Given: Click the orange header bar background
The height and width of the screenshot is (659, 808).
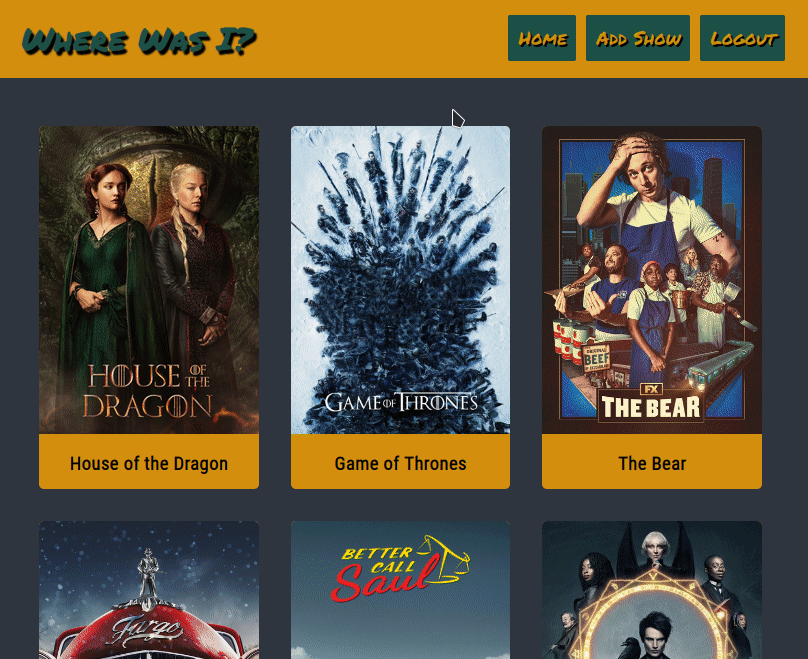Looking at the screenshot, I should (381, 39).
